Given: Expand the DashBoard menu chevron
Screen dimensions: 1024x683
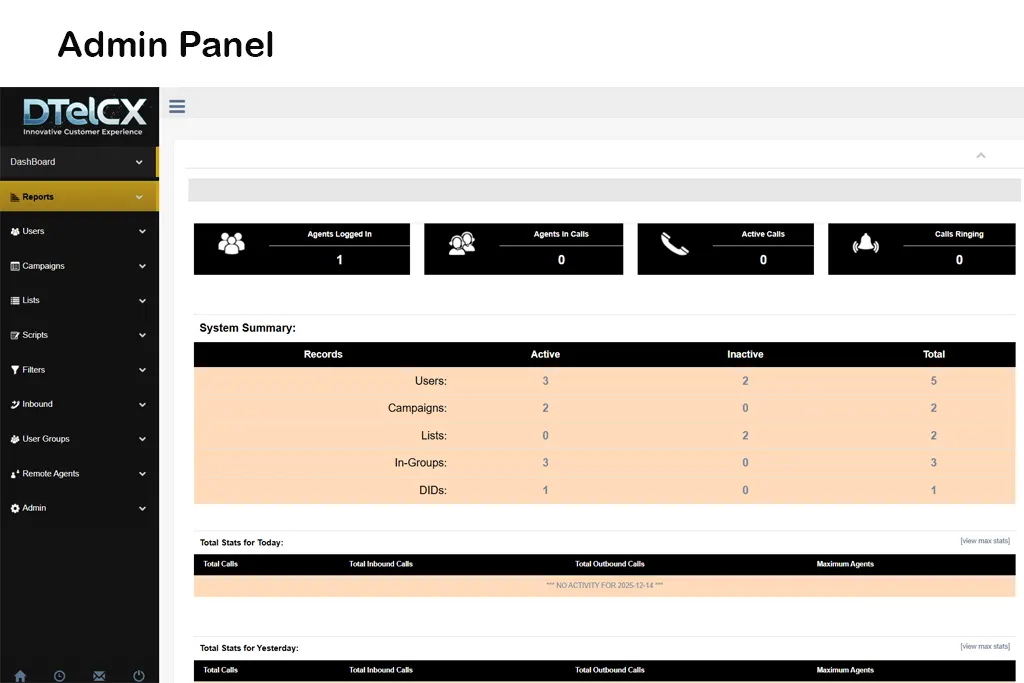Looking at the screenshot, I should coord(139,162).
